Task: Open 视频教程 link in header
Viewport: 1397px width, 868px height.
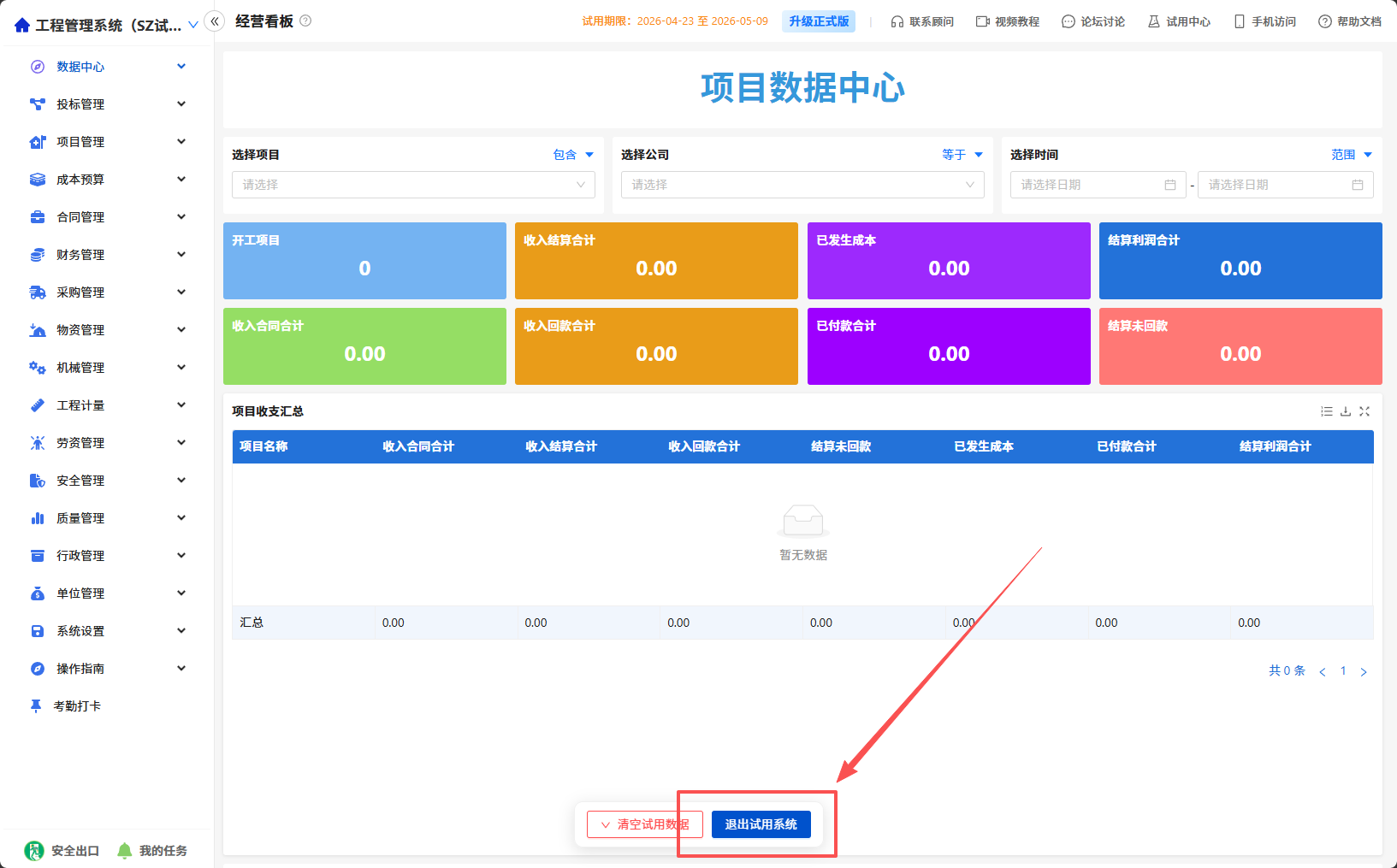Action: [1008, 21]
